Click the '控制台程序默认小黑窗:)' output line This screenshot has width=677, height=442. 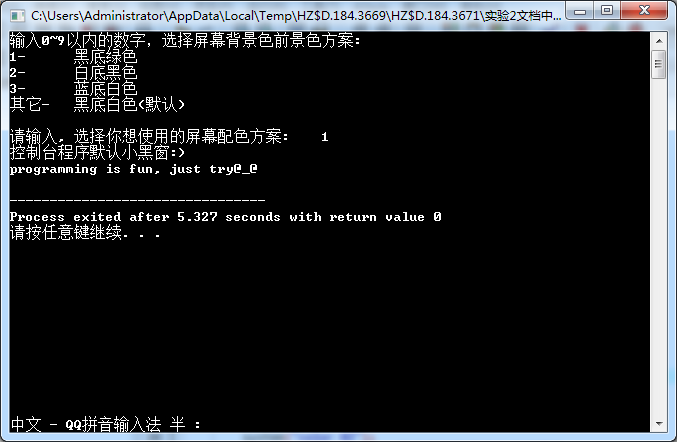[x=97, y=152]
